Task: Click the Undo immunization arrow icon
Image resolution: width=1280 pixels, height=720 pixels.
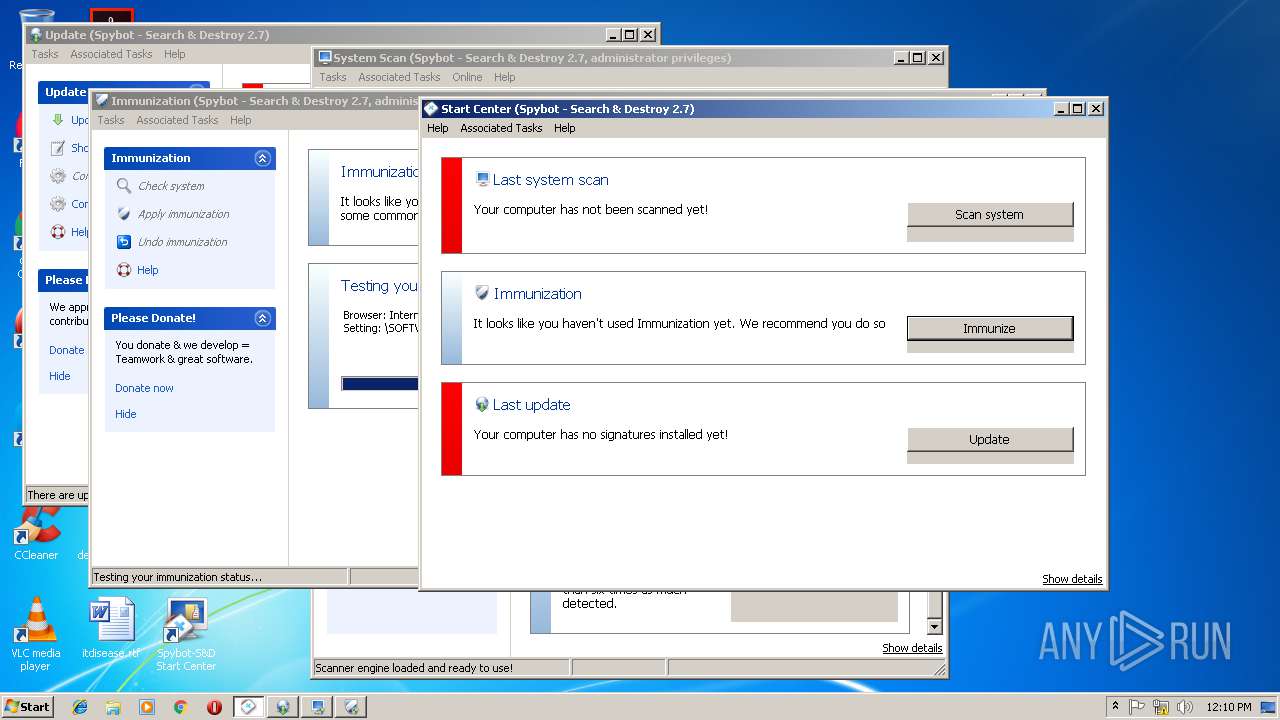Action: pyautogui.click(x=124, y=242)
